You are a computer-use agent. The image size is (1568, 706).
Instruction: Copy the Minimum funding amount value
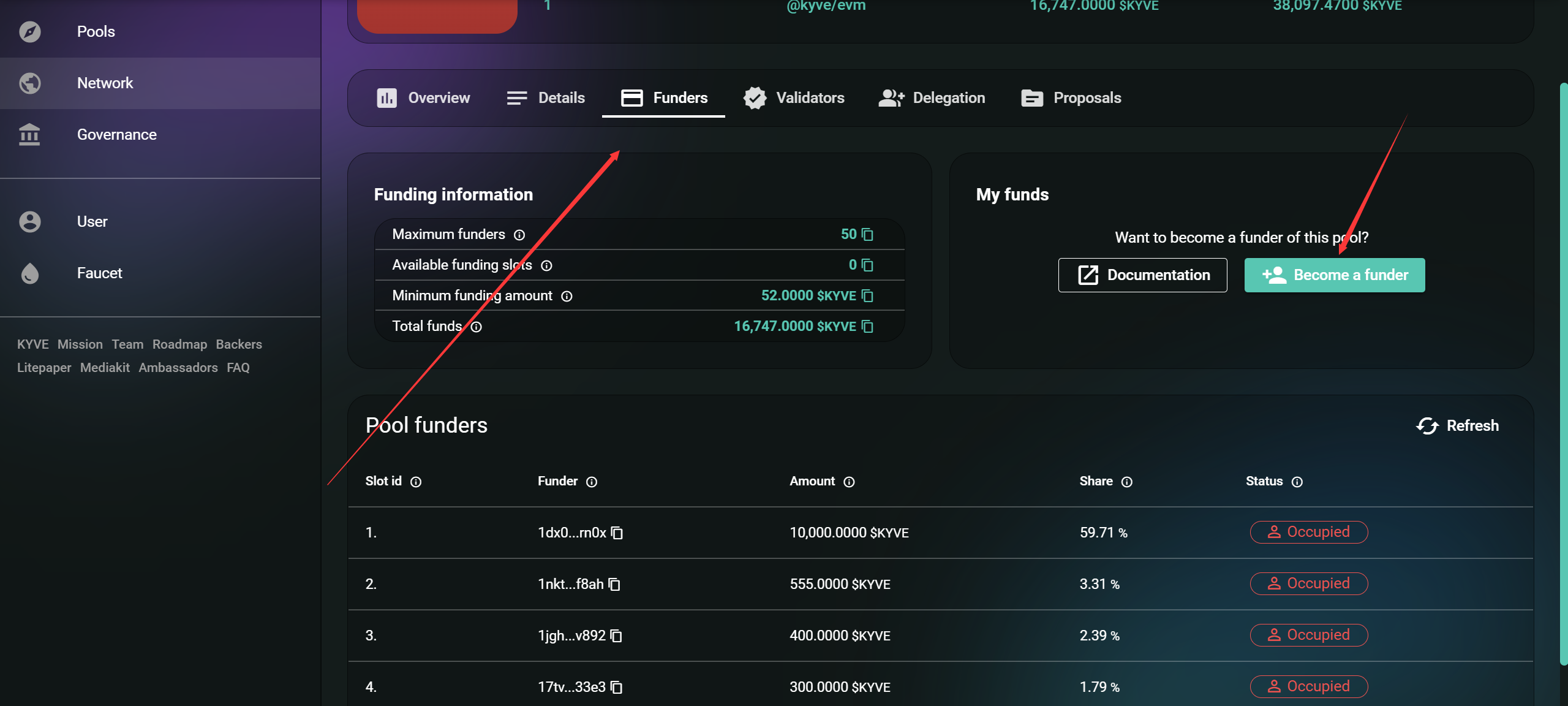tap(867, 296)
